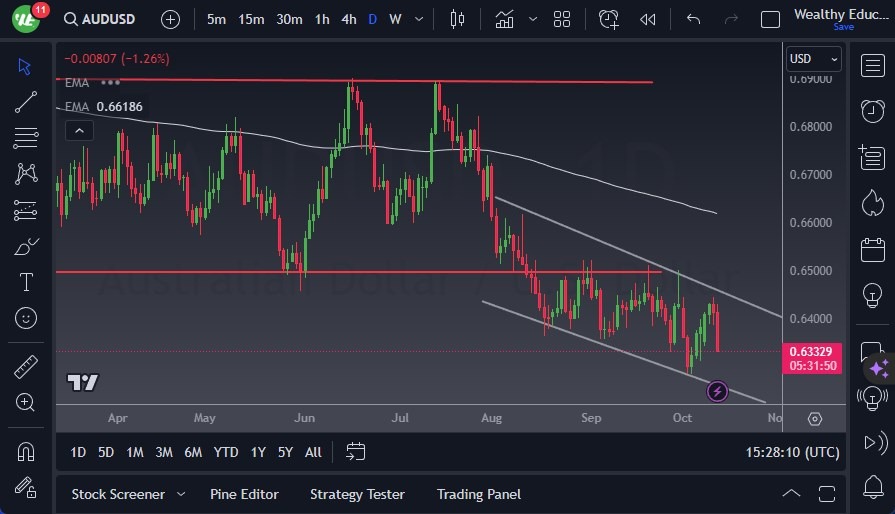Open the indicators menu icon
Image resolution: width=895 pixels, height=514 pixels.
tap(504, 19)
